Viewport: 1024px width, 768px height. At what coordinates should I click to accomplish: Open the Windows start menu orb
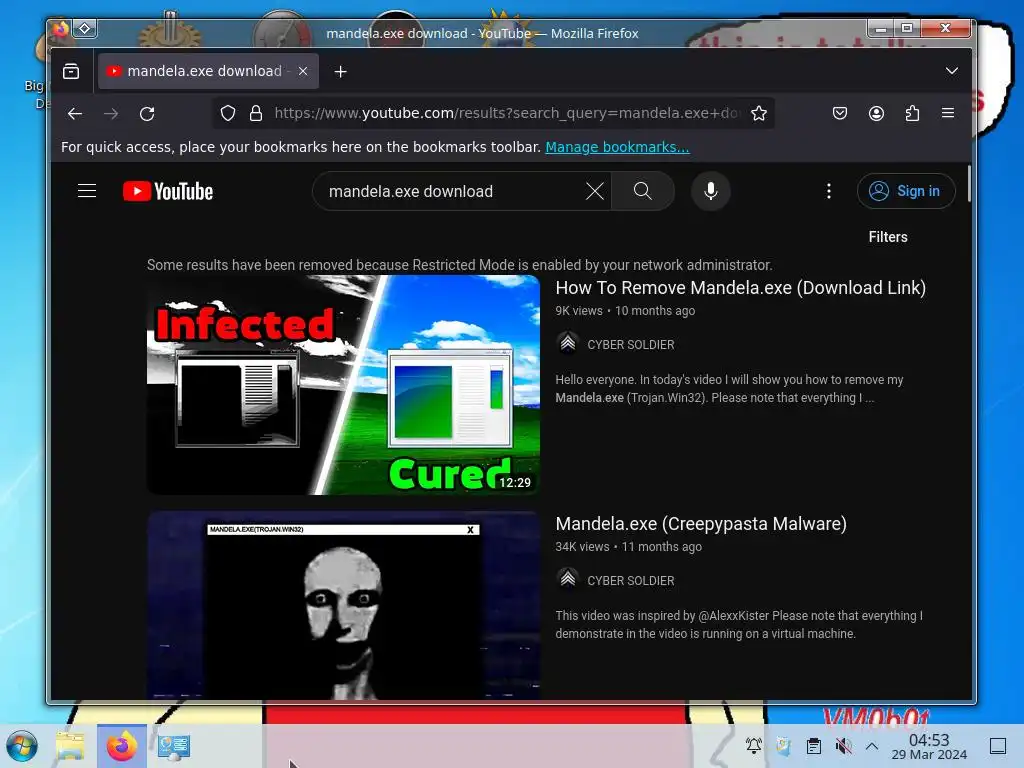click(x=22, y=746)
